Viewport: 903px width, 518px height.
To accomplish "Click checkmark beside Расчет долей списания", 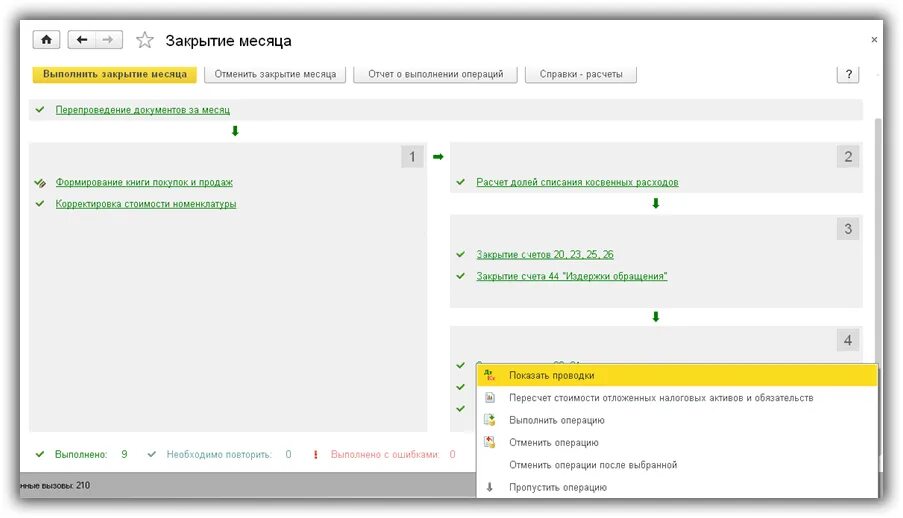I will click(x=461, y=182).
